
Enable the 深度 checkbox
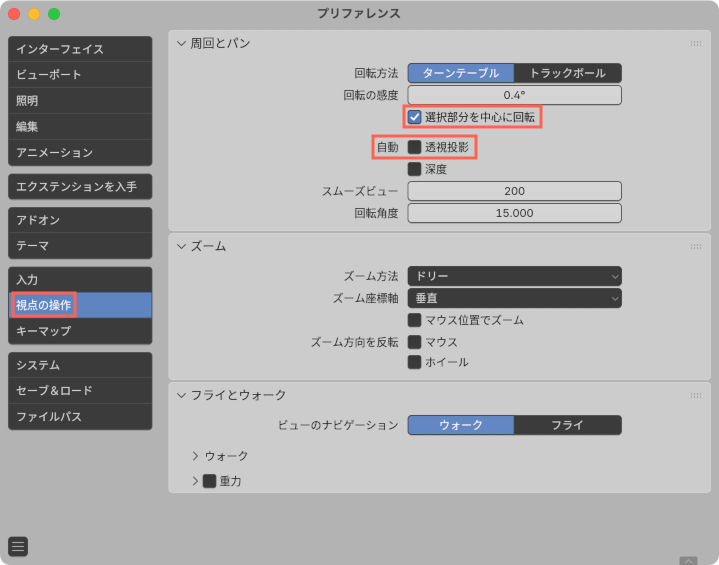[x=415, y=169]
